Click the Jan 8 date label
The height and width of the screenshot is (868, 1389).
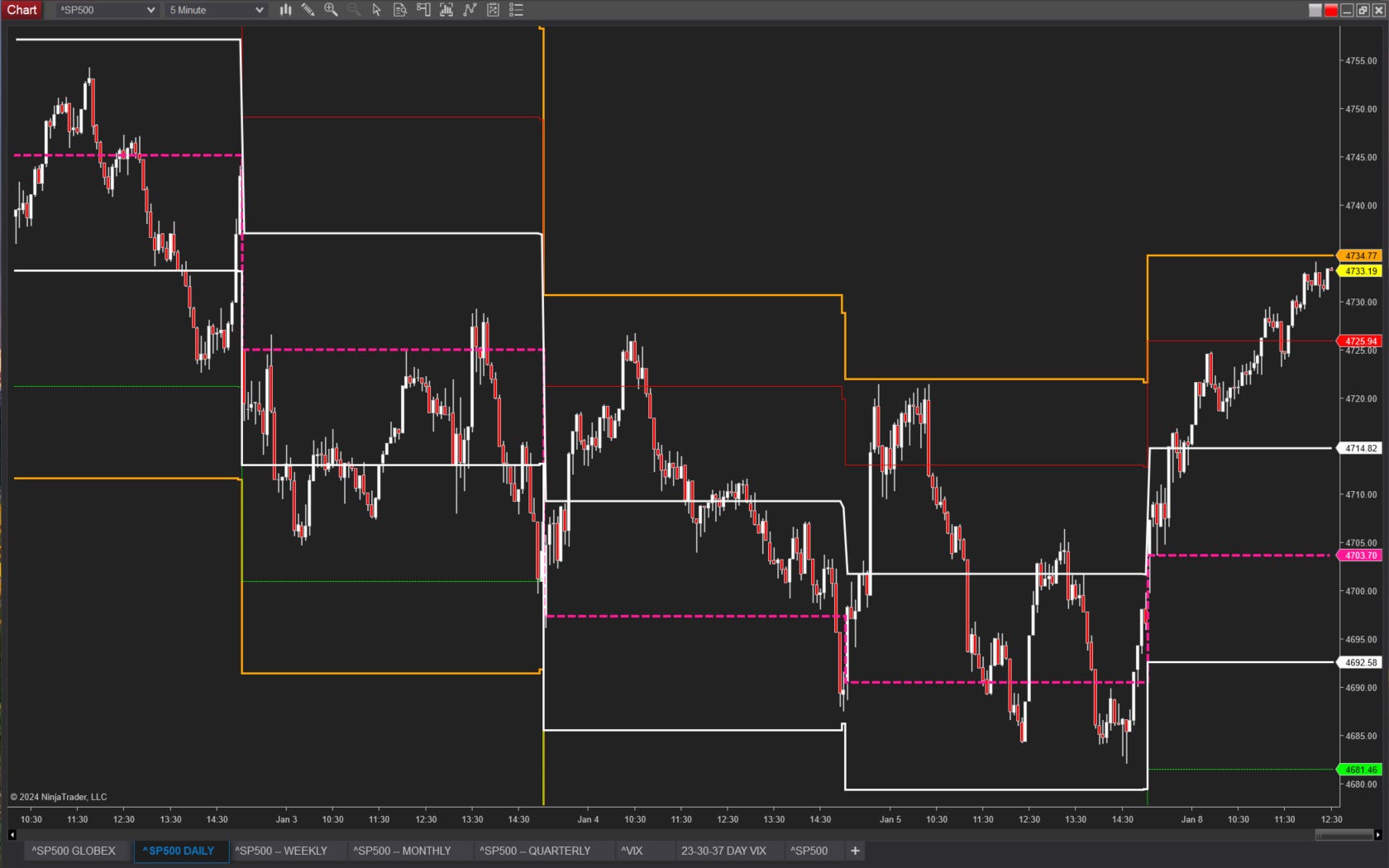pos(1192,819)
